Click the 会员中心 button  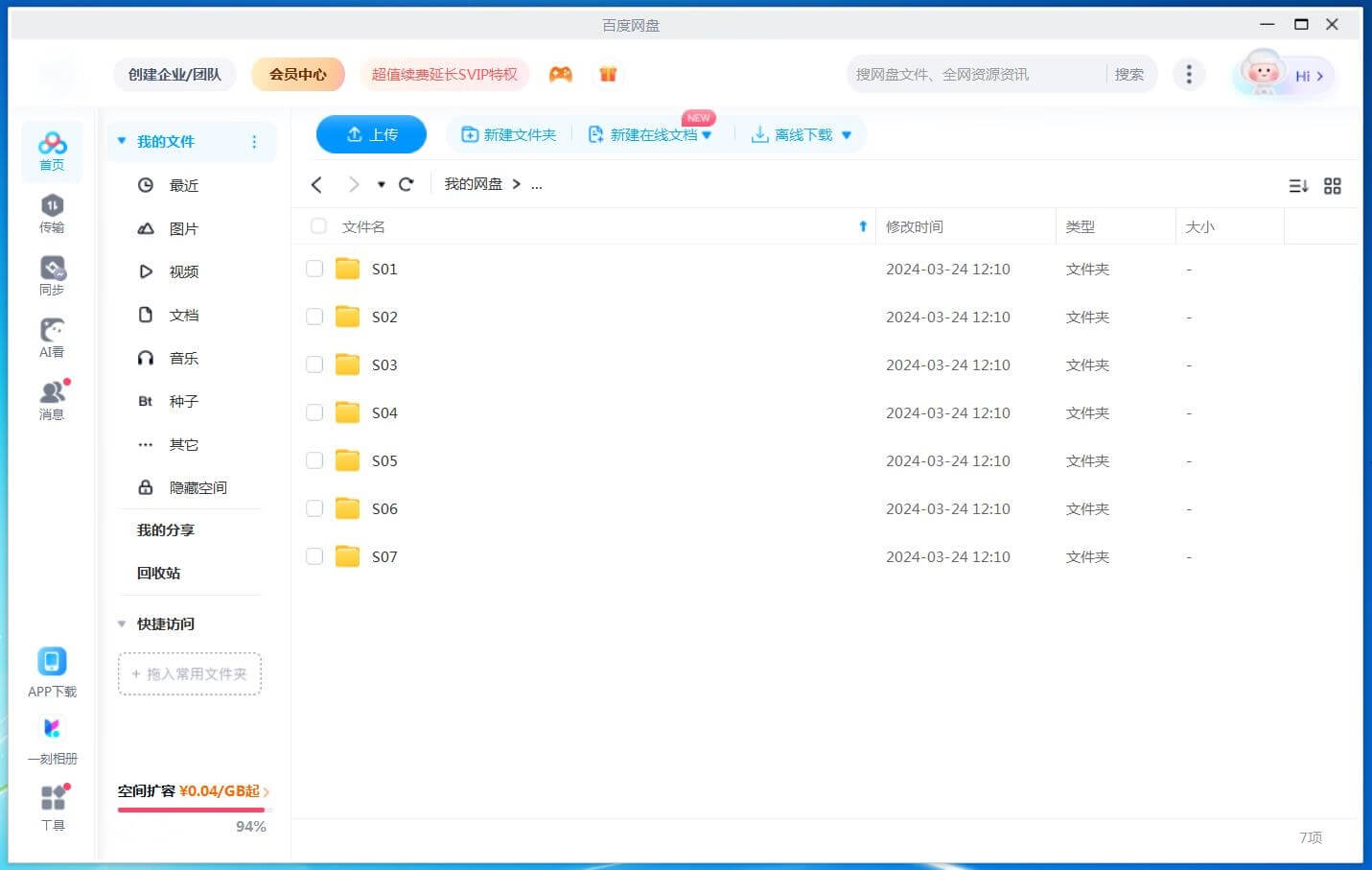point(297,74)
